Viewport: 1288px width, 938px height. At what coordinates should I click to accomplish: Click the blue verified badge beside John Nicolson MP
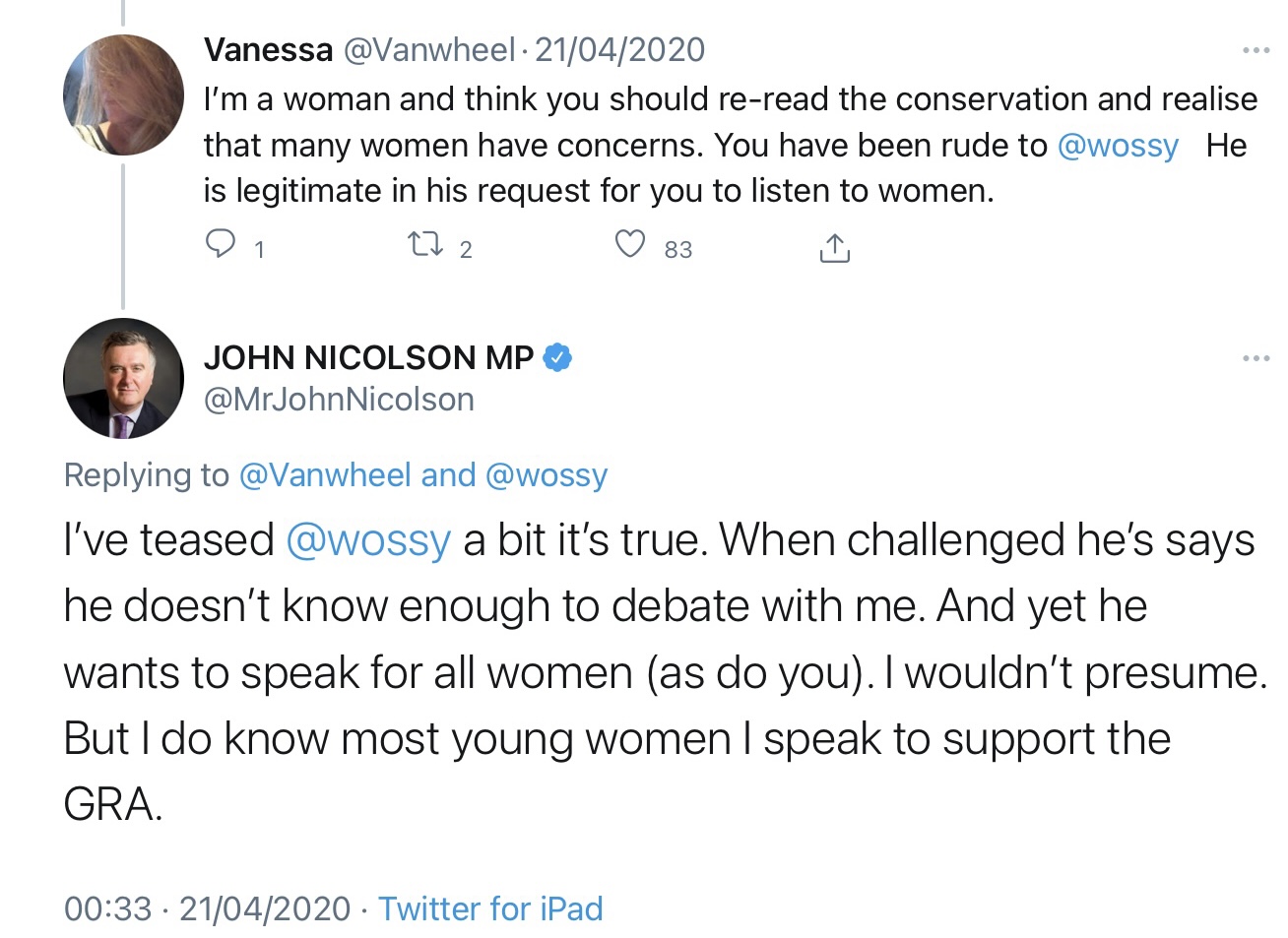[557, 357]
